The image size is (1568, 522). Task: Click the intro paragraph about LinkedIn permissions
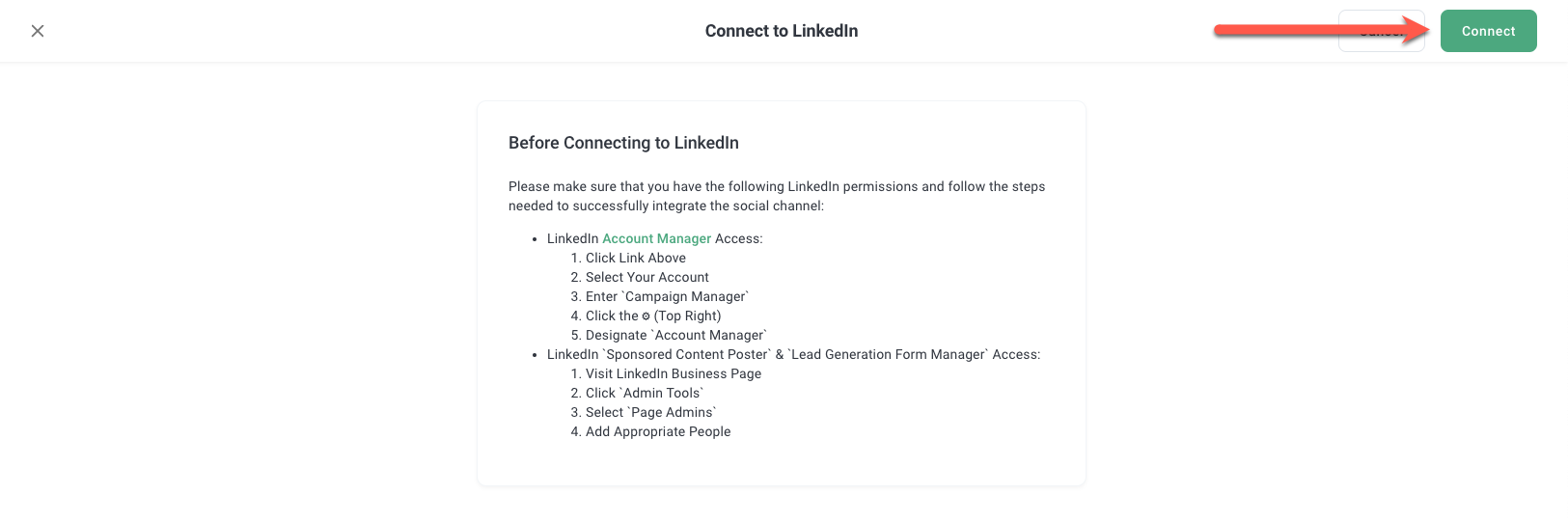click(777, 196)
